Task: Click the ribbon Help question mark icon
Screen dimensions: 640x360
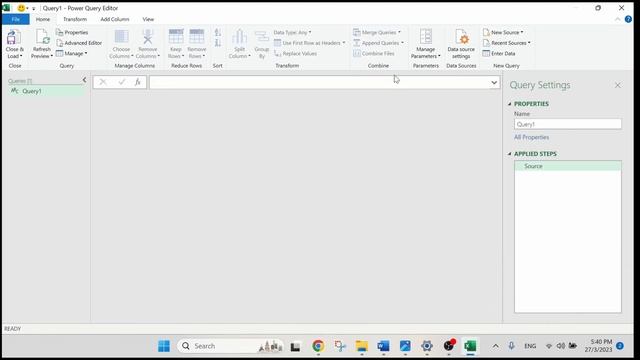Action: (x=628, y=19)
